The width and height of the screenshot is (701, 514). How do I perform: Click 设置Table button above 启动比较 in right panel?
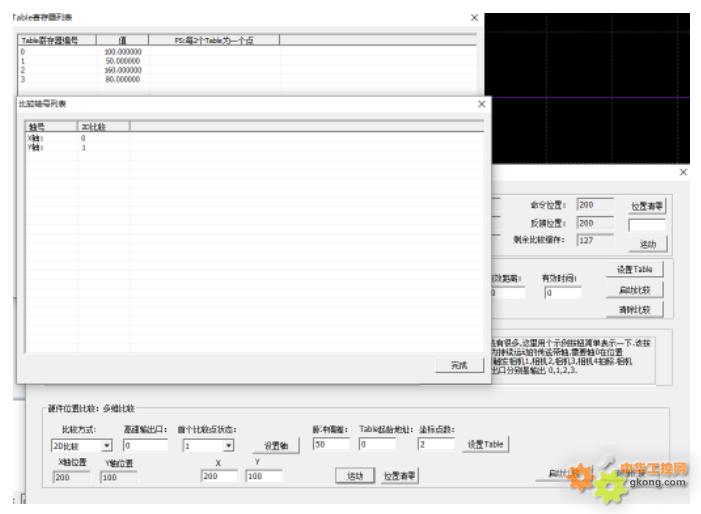pos(634,270)
